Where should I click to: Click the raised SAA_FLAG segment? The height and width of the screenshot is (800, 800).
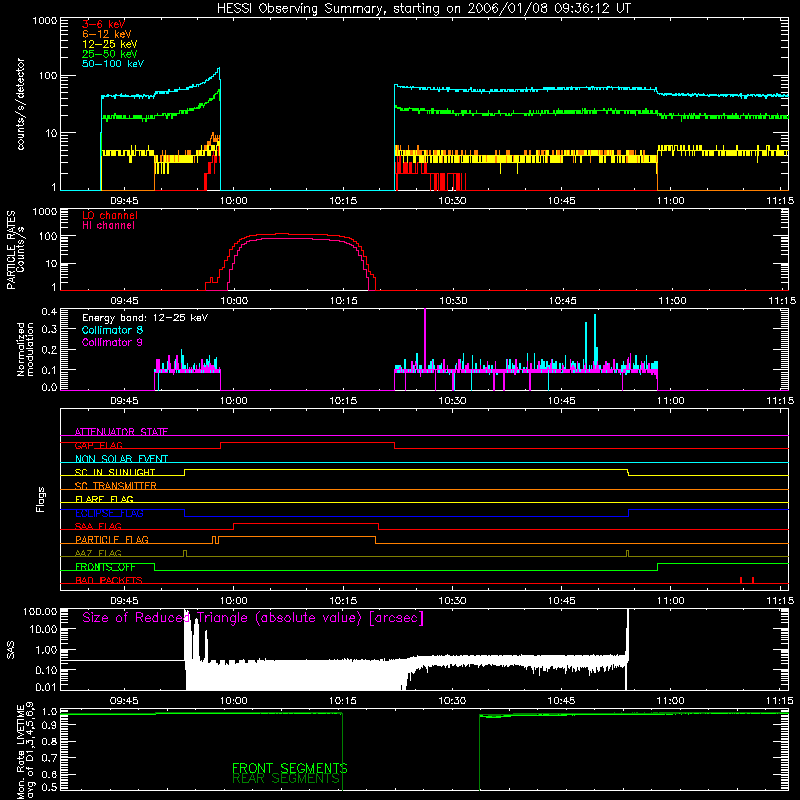[x=306, y=523]
